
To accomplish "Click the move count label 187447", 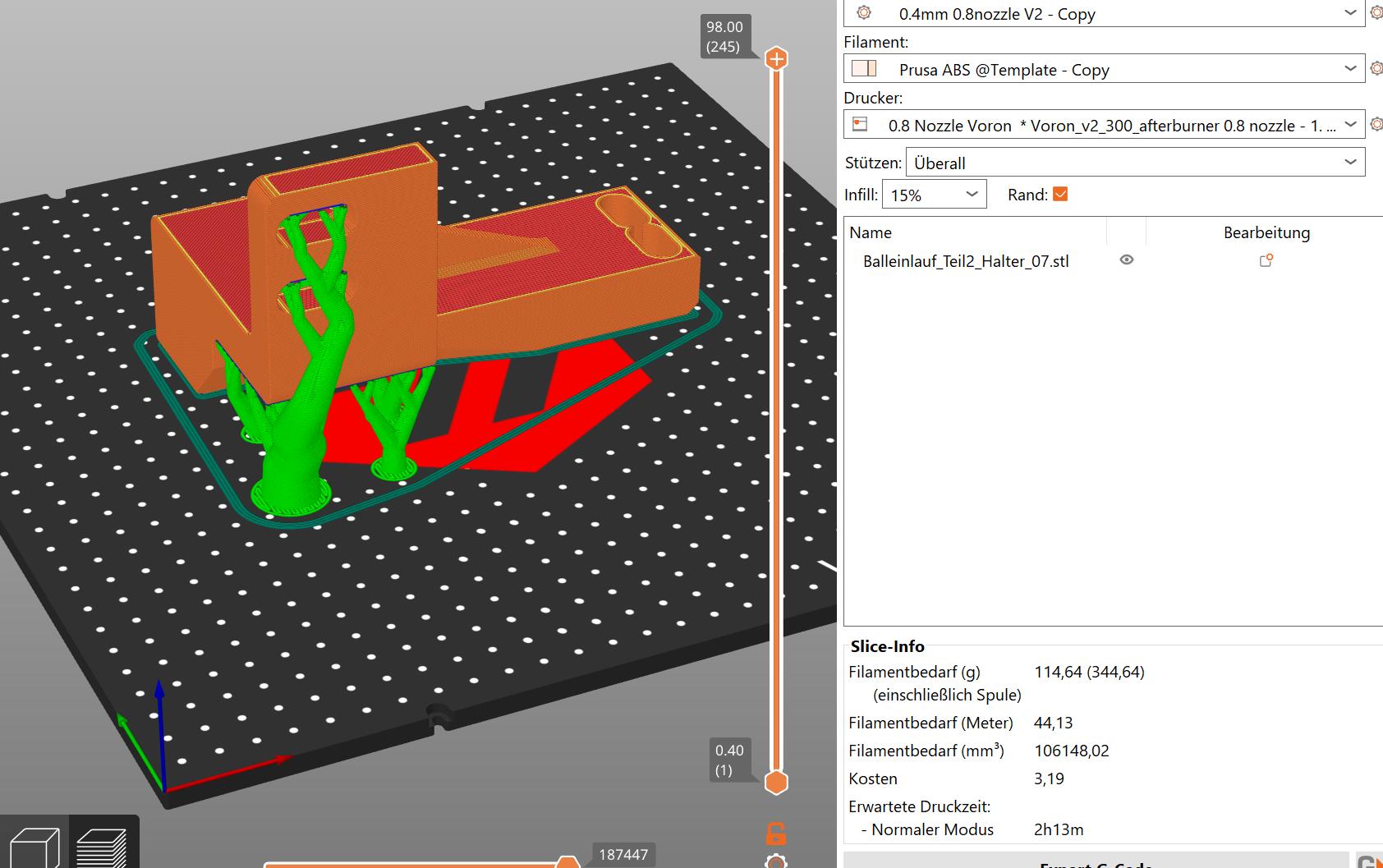I will click(623, 854).
